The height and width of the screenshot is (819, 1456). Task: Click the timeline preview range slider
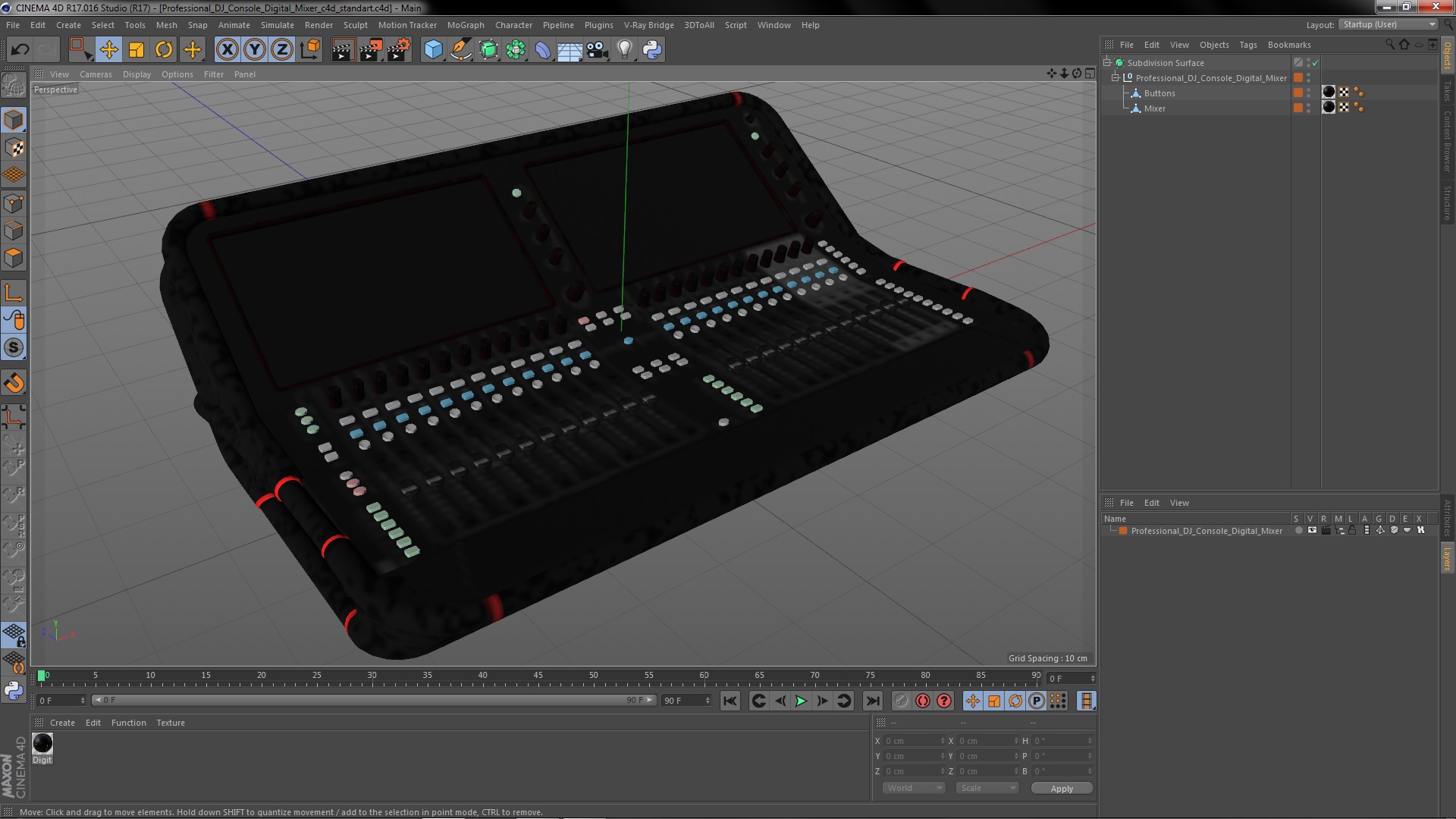tap(374, 700)
